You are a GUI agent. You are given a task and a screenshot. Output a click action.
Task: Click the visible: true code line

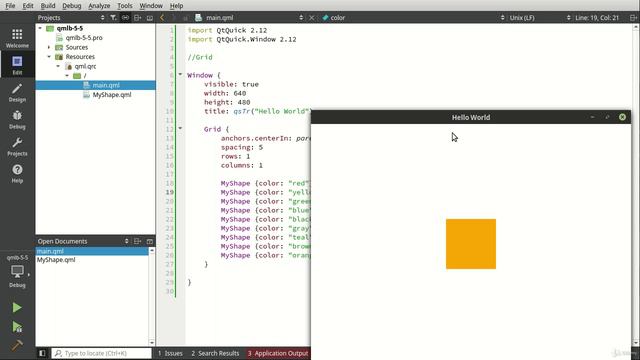(231, 84)
